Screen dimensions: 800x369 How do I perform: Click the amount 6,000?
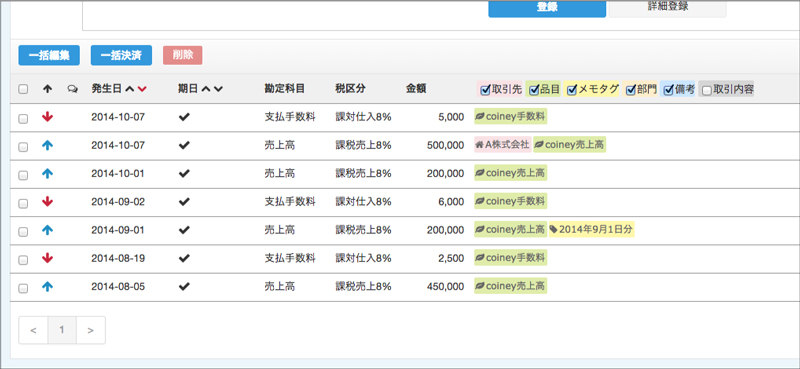[x=451, y=202]
